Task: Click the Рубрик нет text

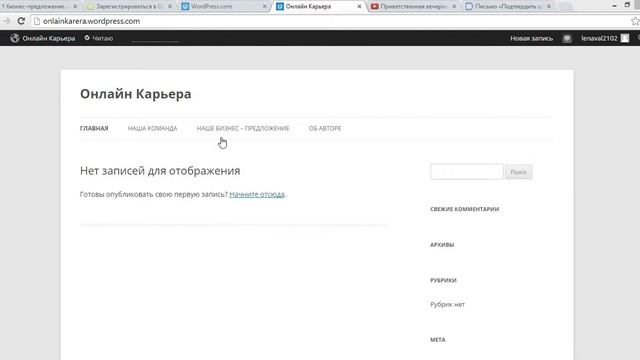Action: [447, 304]
